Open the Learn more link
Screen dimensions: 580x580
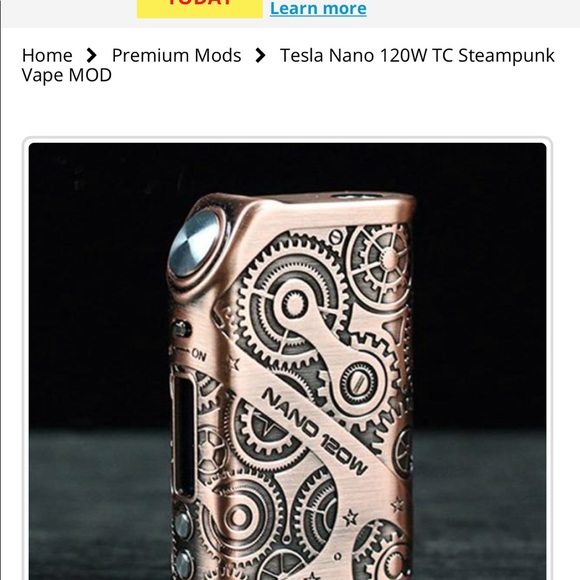click(318, 8)
